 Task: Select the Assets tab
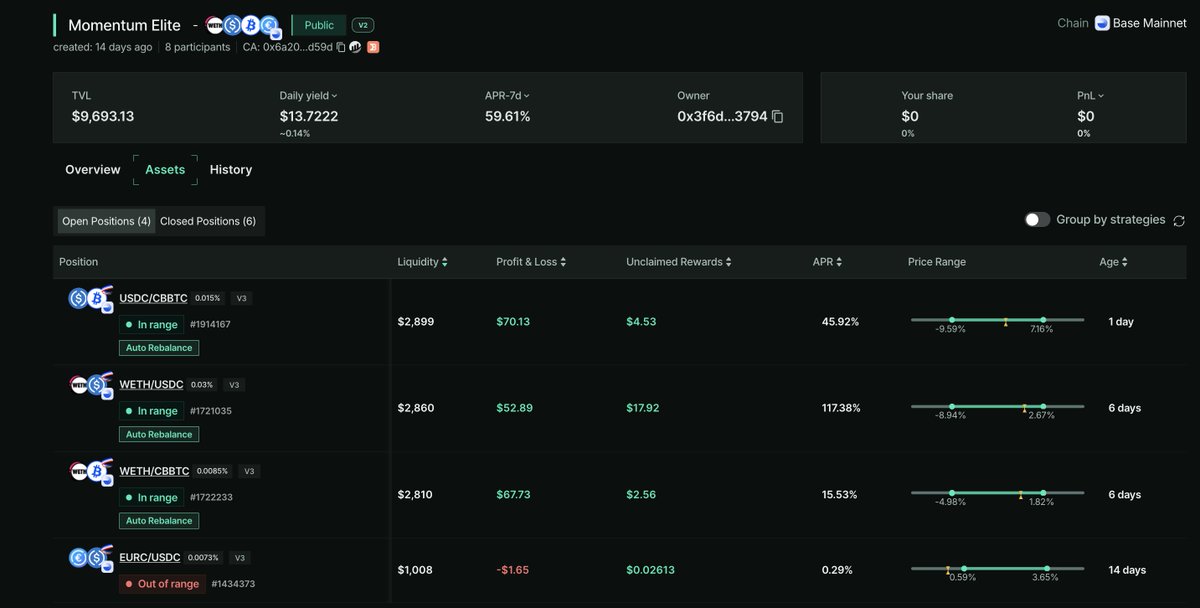(x=165, y=170)
